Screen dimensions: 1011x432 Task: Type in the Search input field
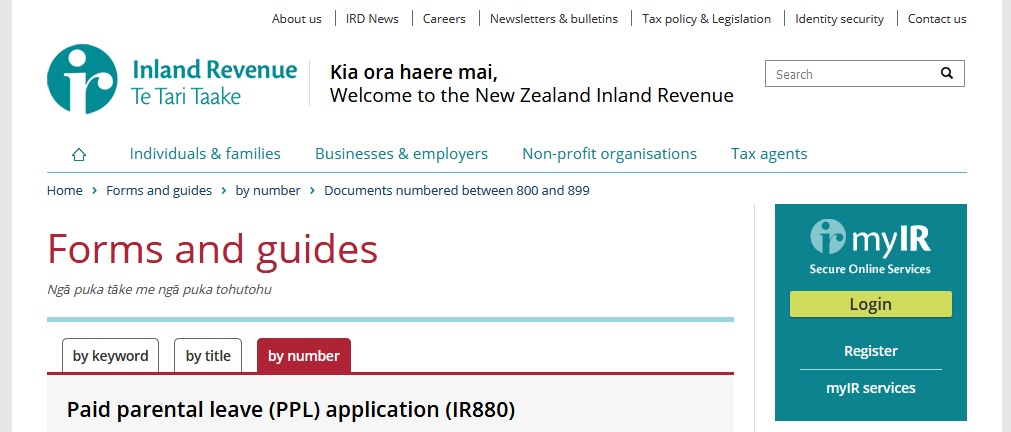point(850,74)
